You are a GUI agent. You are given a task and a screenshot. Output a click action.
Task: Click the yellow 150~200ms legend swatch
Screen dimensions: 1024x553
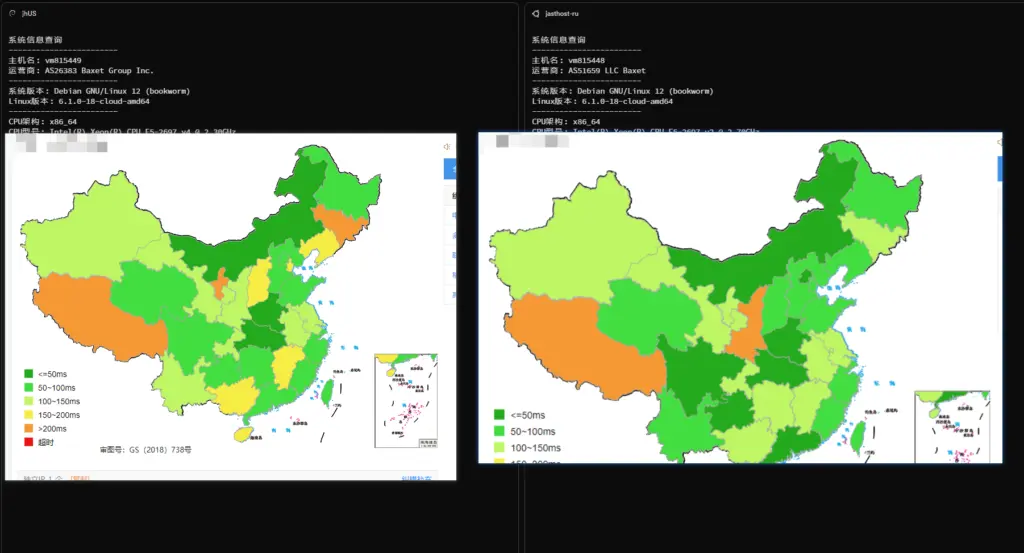[29, 414]
